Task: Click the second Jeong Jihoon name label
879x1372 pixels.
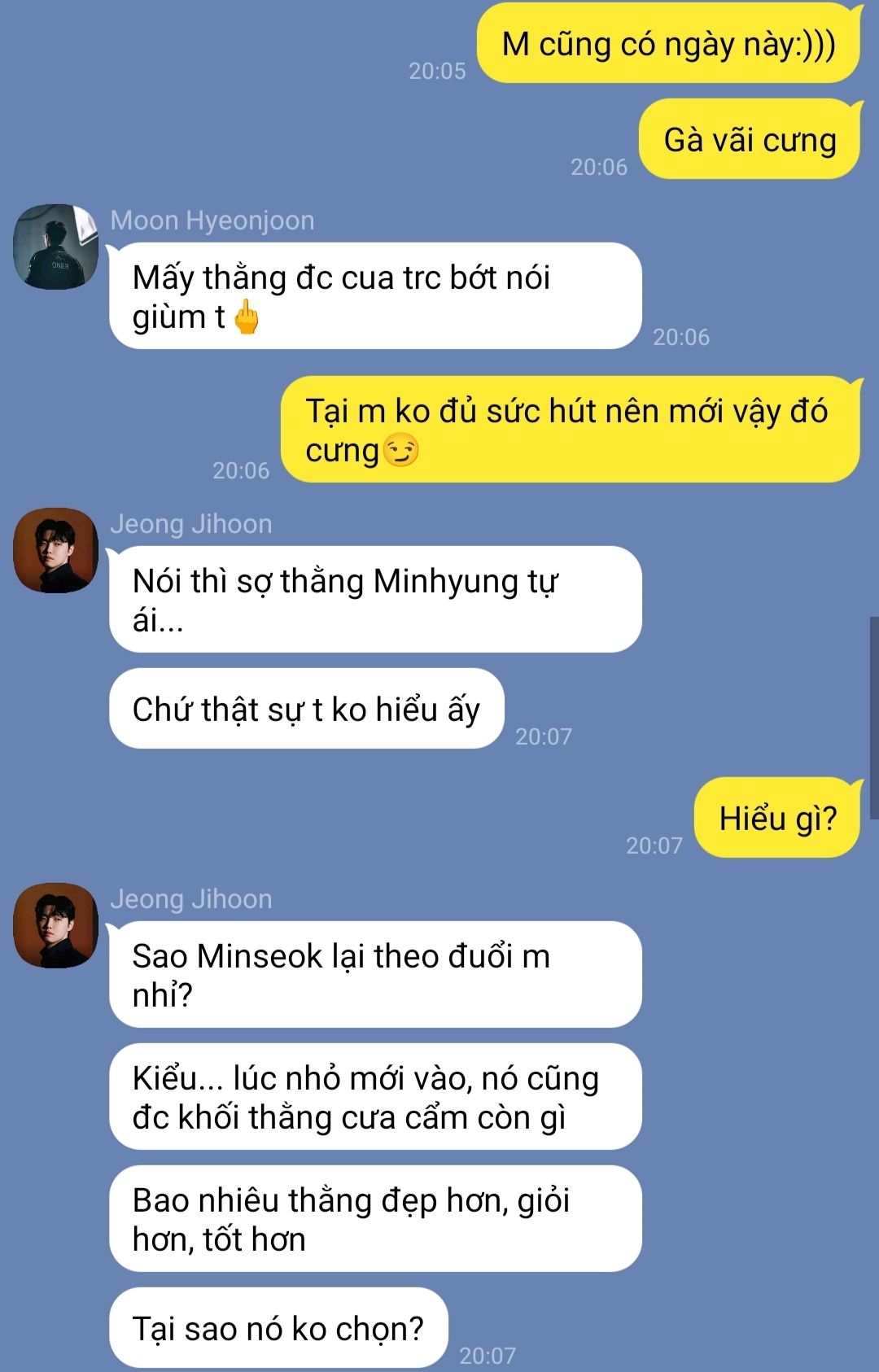Action: pos(191,899)
